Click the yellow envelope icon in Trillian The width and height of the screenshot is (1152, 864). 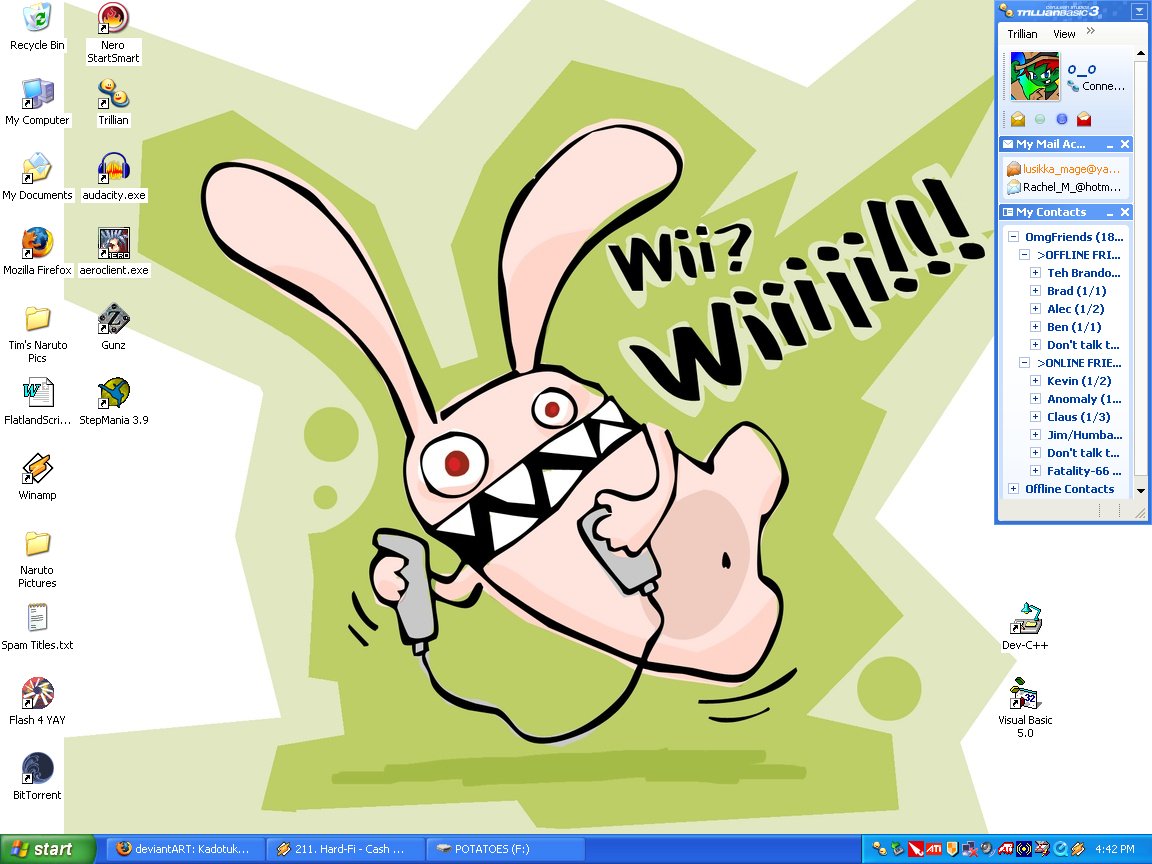click(1018, 119)
